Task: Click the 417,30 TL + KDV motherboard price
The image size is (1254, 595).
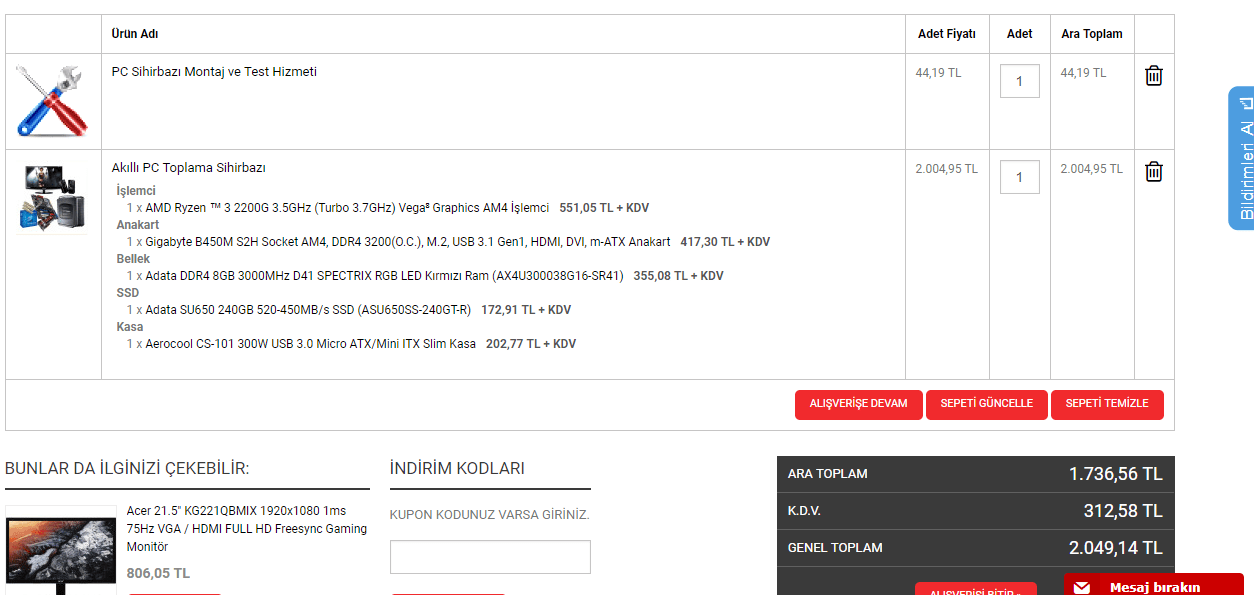Action: click(x=725, y=242)
